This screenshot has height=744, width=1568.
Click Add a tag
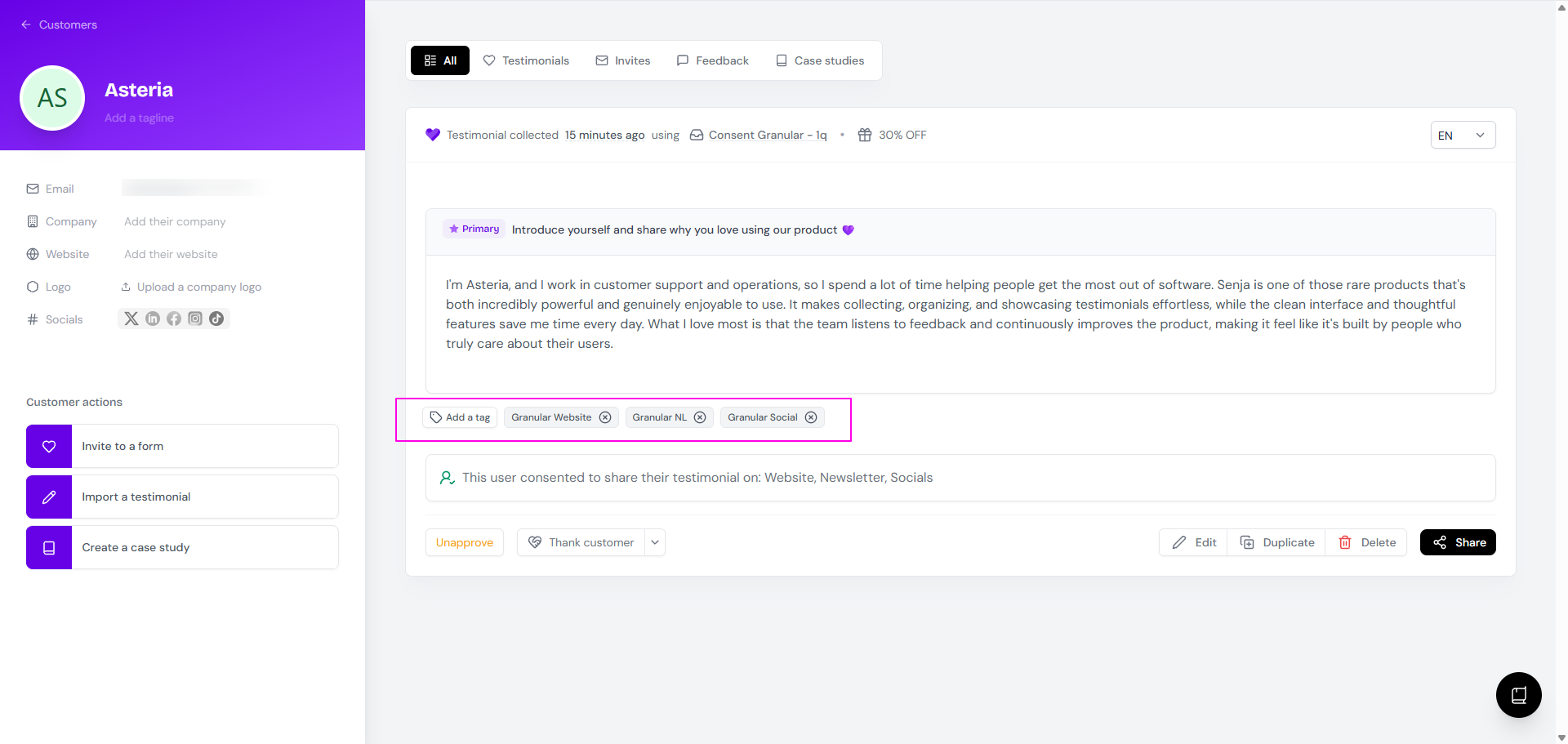(x=460, y=417)
